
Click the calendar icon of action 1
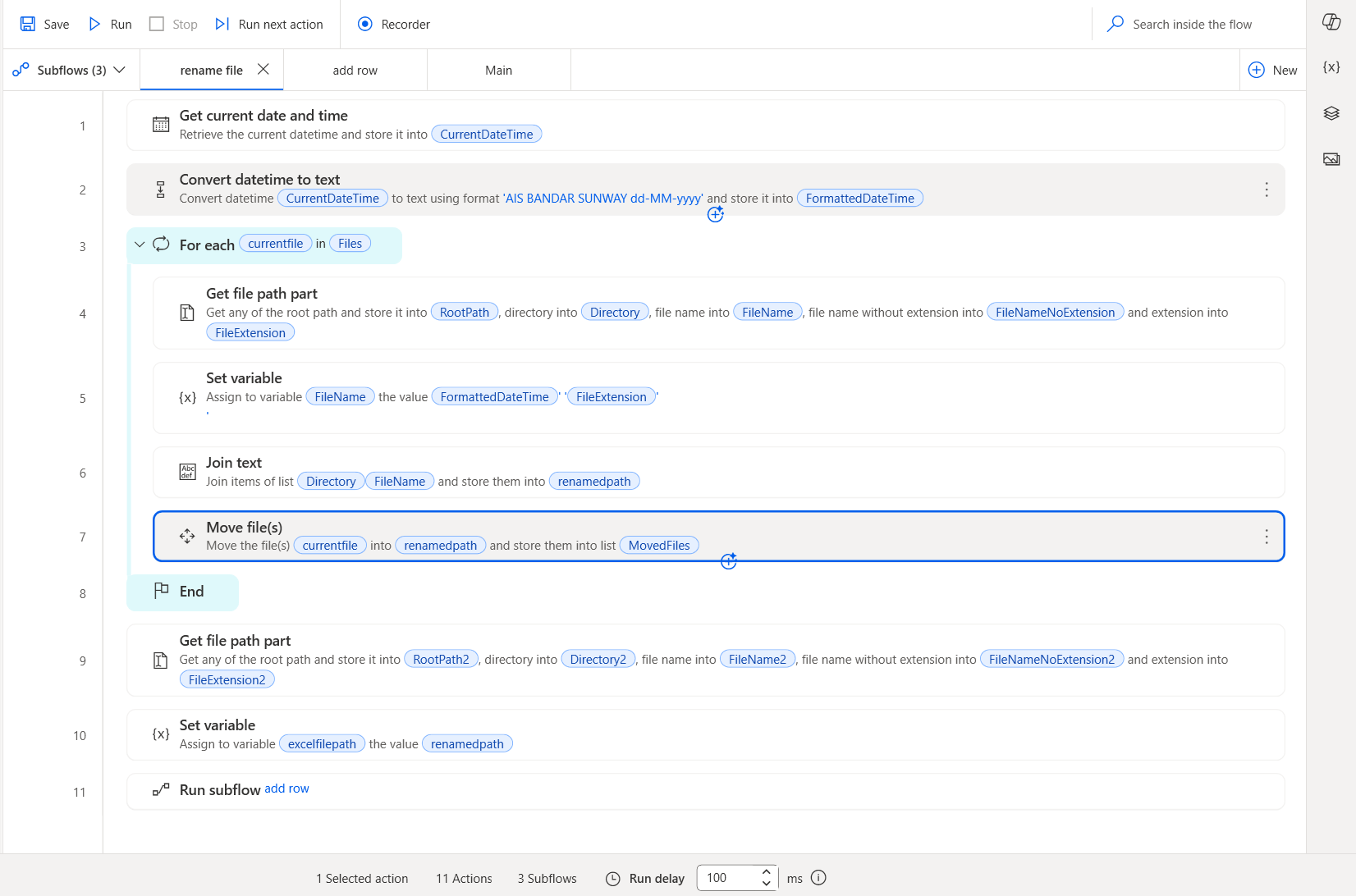tap(161, 125)
